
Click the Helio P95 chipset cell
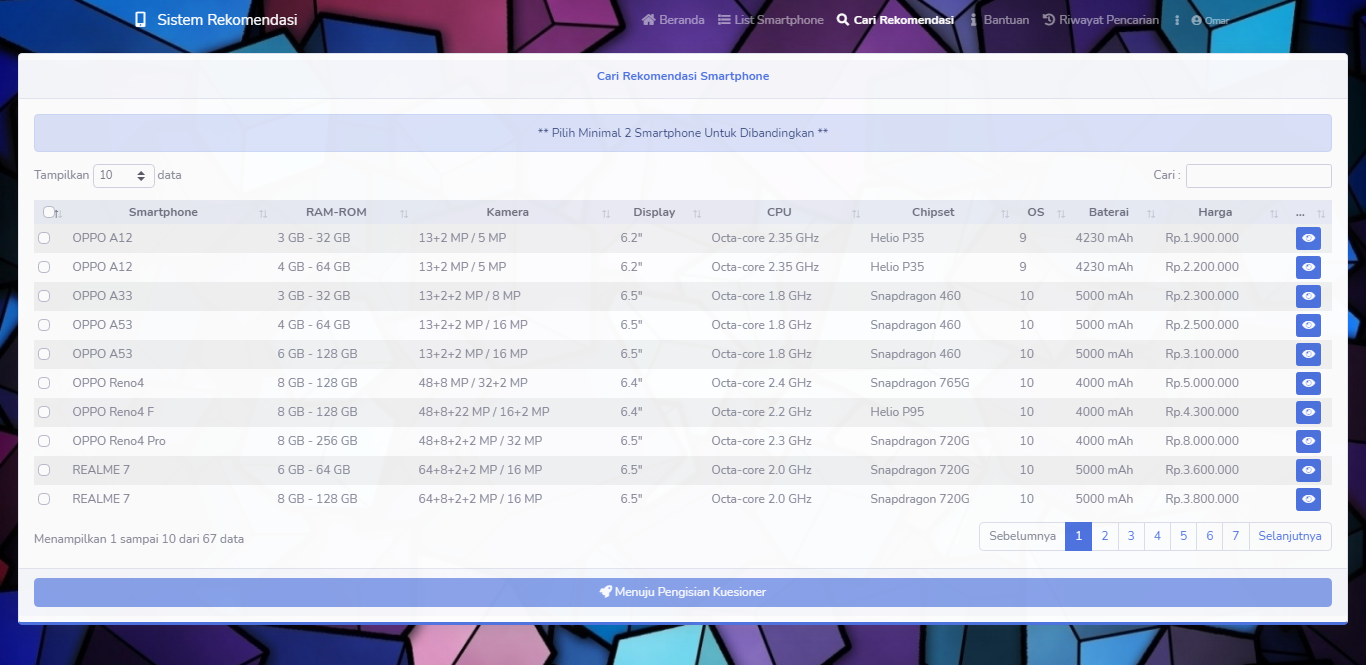[897, 412]
